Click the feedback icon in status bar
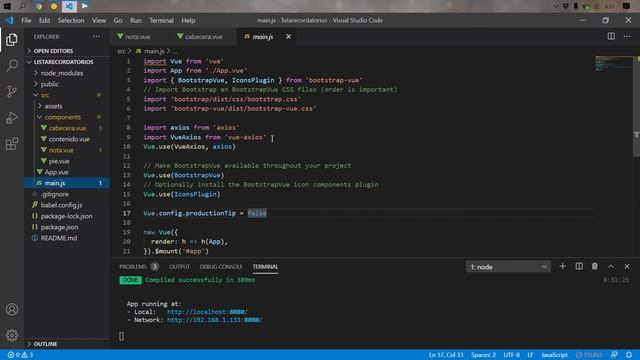Screen dimensions: 640x360 tap(614, 355)
